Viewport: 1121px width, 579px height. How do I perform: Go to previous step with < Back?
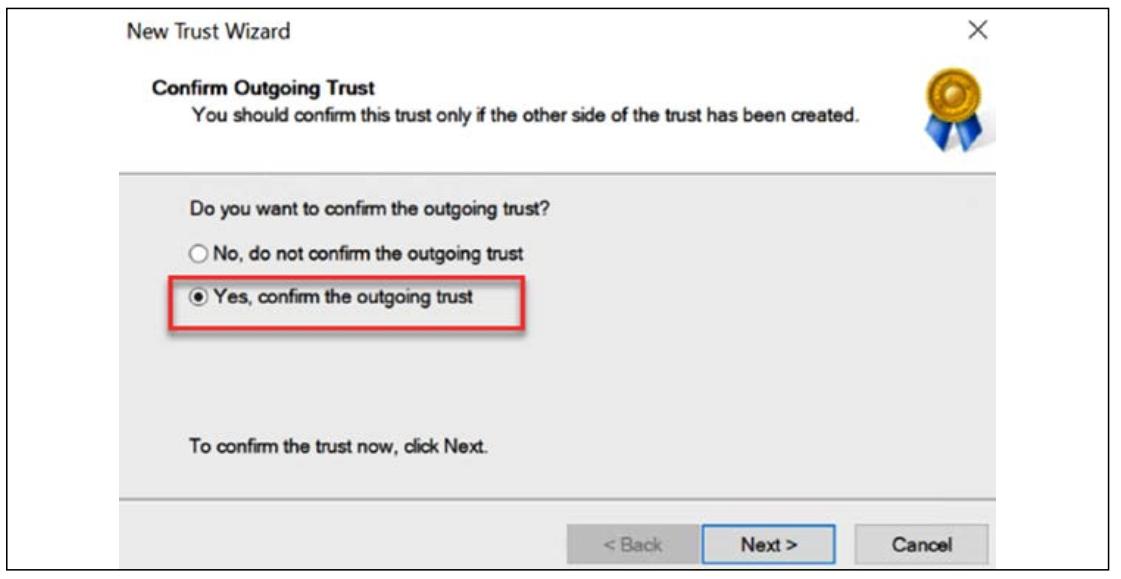[x=633, y=545]
